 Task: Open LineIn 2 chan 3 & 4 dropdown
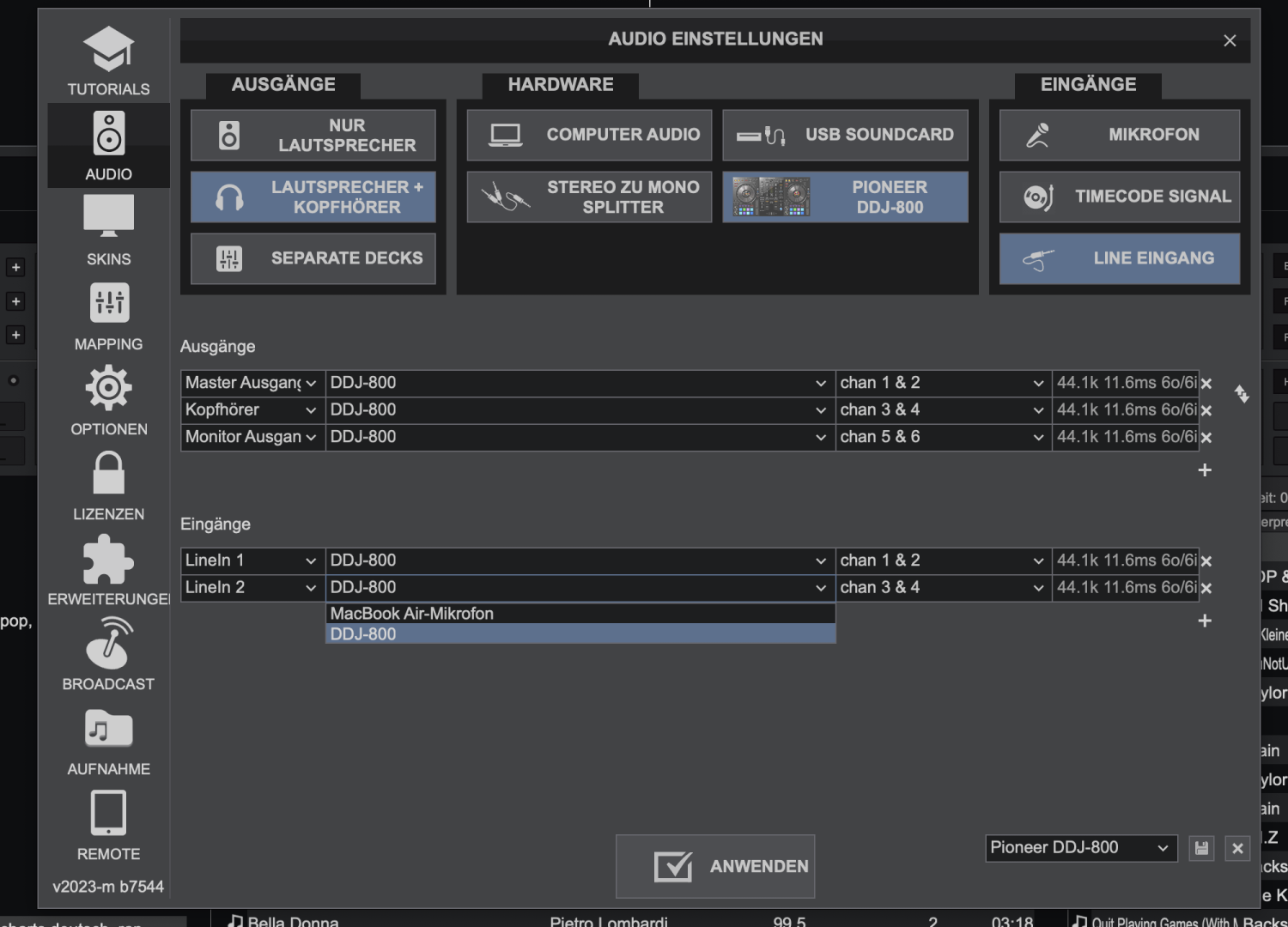pyautogui.click(x=944, y=588)
